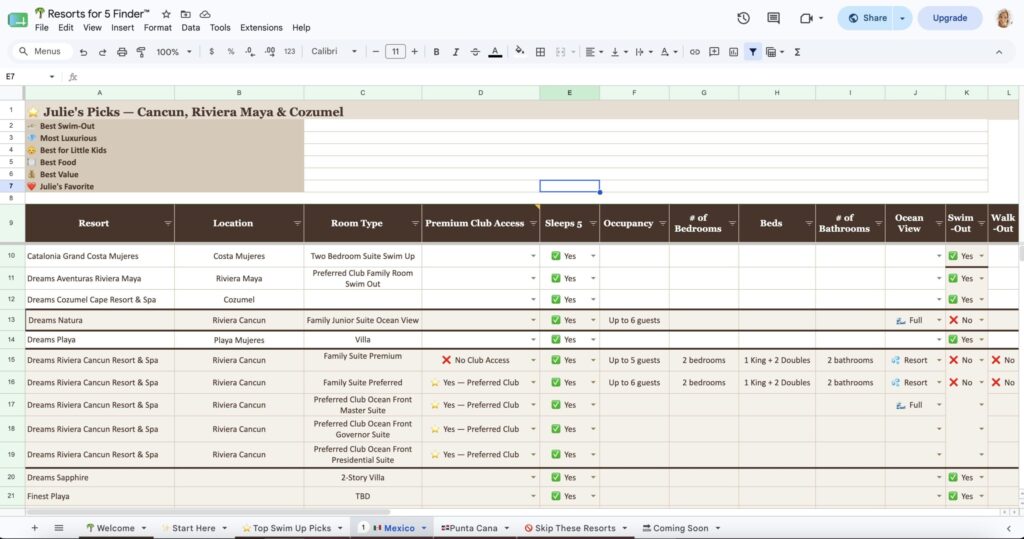Redo the last action
1024x539 pixels.
pos(103,52)
